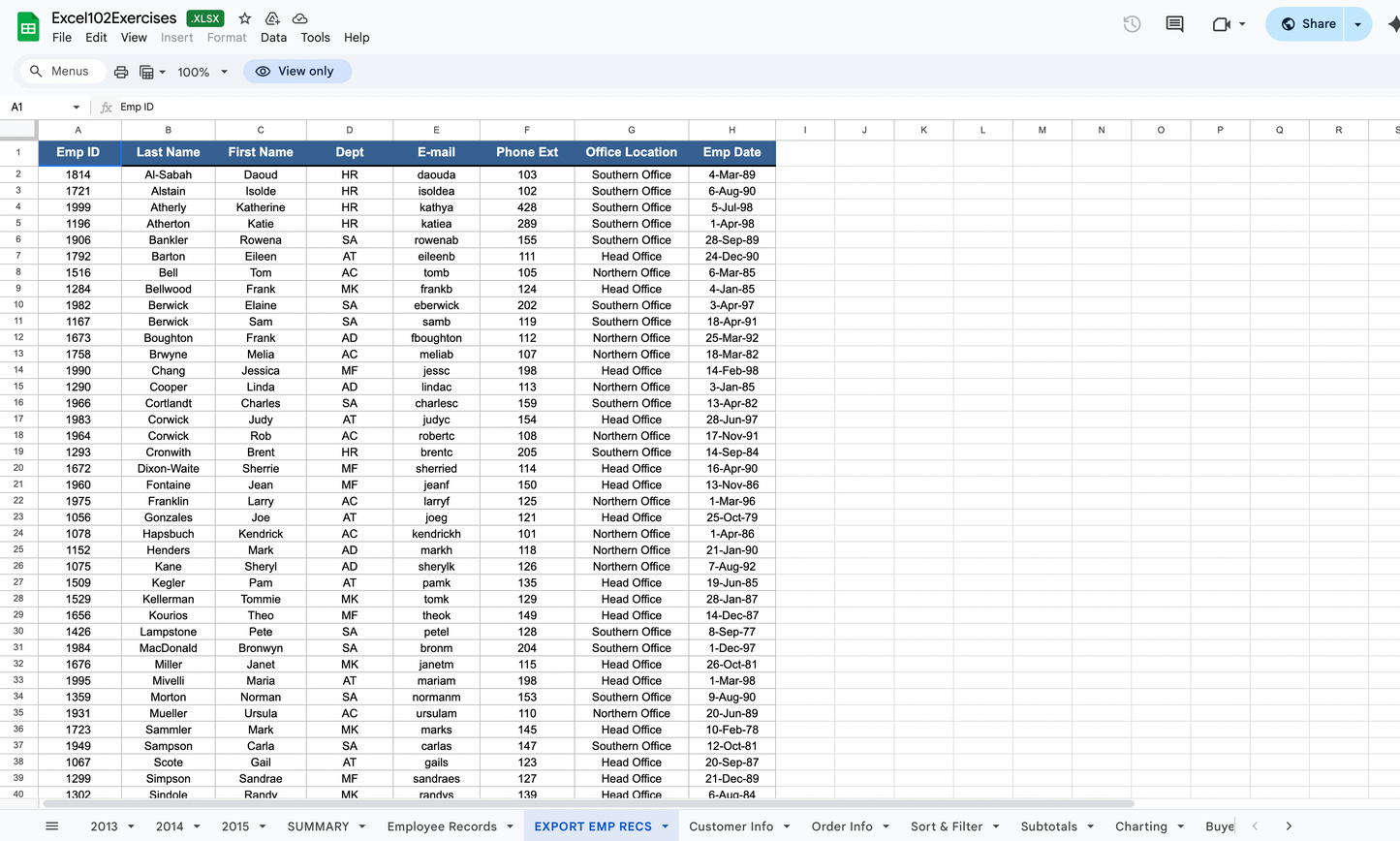Open the print dialog
The width and height of the screenshot is (1400, 841).
click(120, 71)
